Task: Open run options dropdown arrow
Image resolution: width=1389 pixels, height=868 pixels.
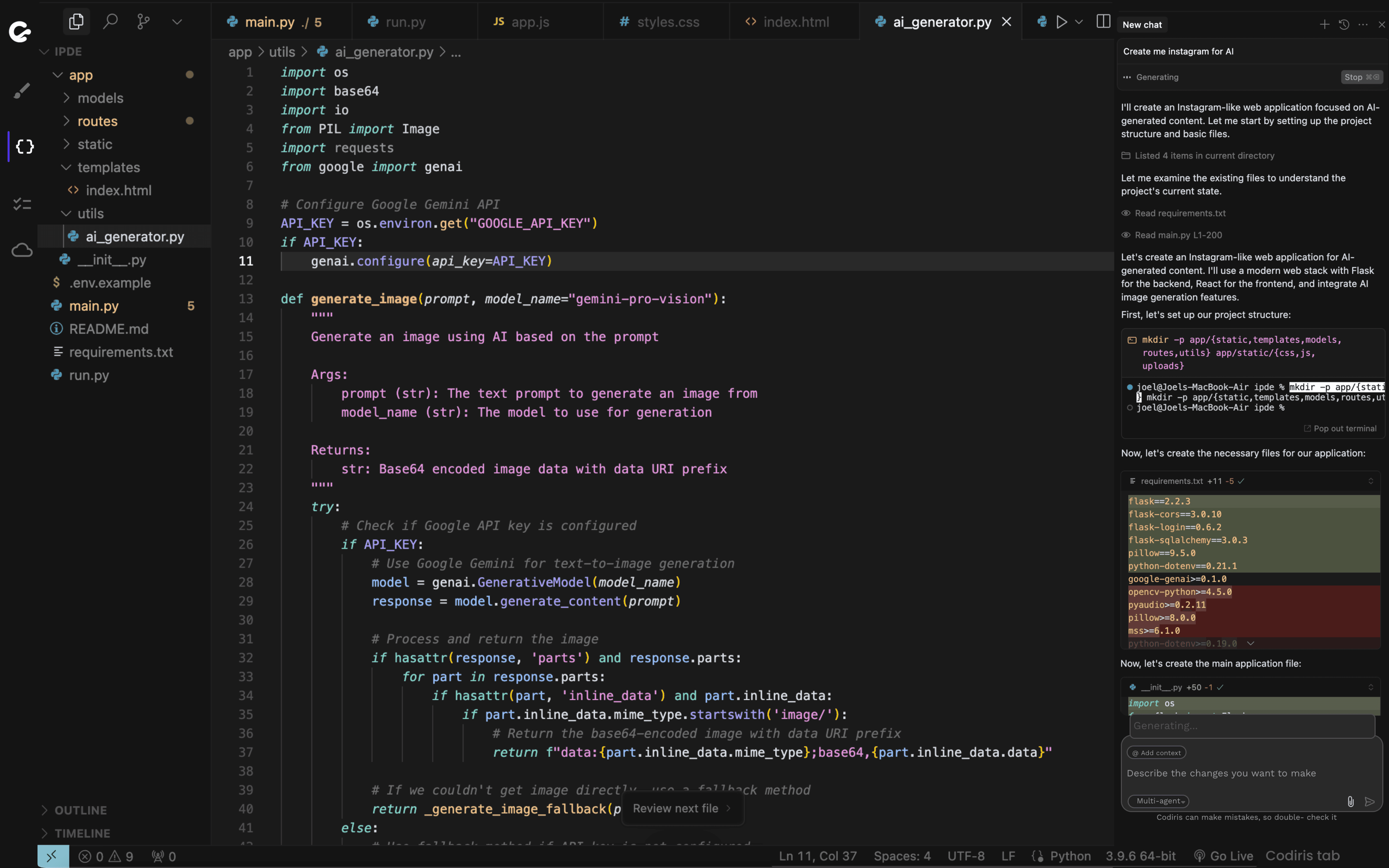Action: (x=1079, y=22)
